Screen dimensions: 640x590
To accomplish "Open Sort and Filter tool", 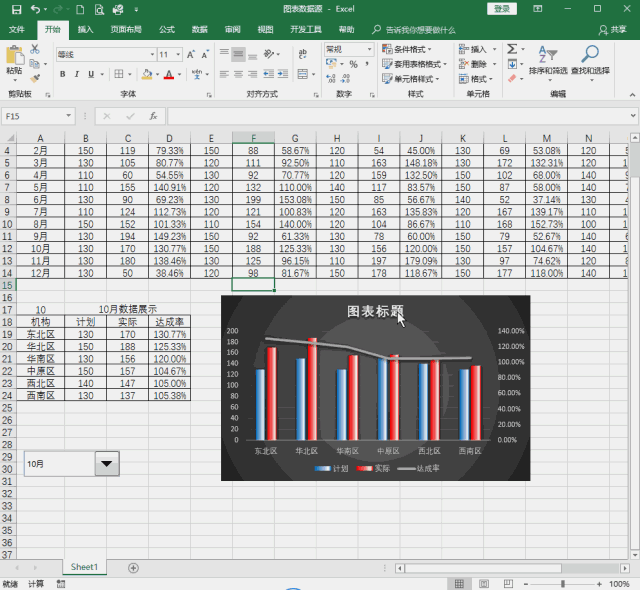I will 547,59.
